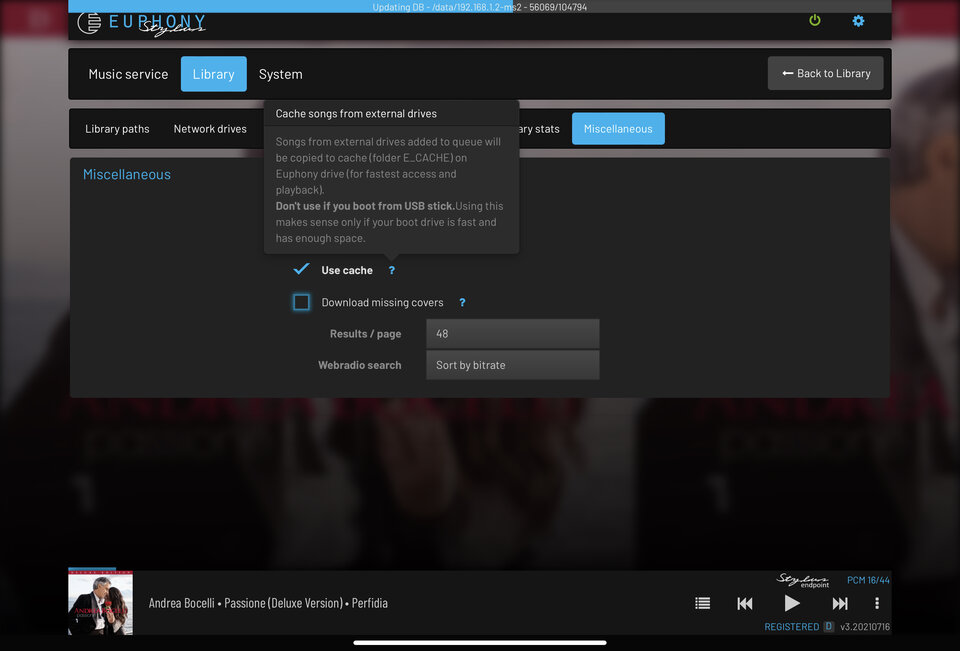Image resolution: width=960 pixels, height=651 pixels.
Task: Click the REGISTERED status link
Action: pyautogui.click(x=792, y=627)
